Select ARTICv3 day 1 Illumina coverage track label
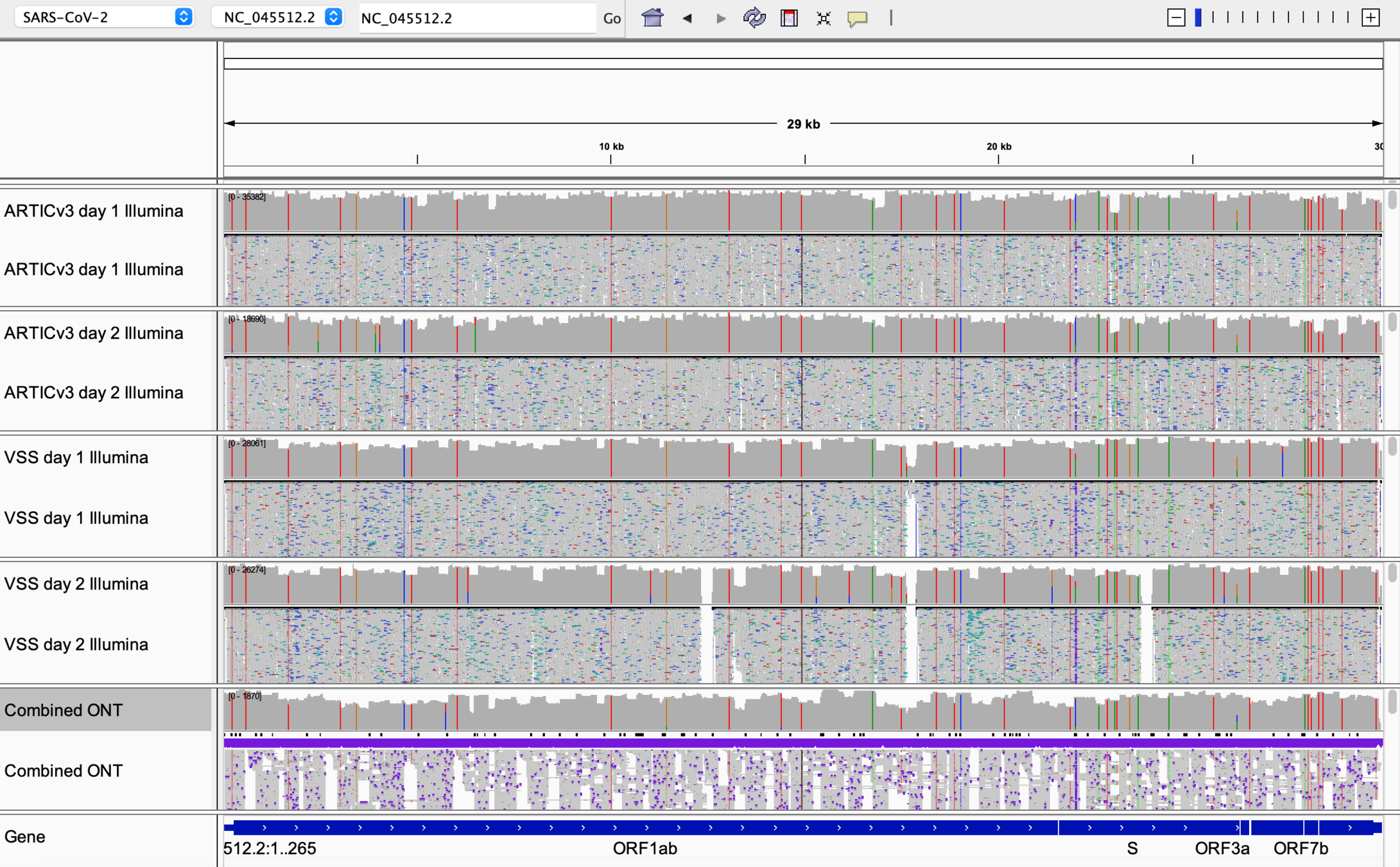The height and width of the screenshot is (867, 1400). [x=94, y=211]
